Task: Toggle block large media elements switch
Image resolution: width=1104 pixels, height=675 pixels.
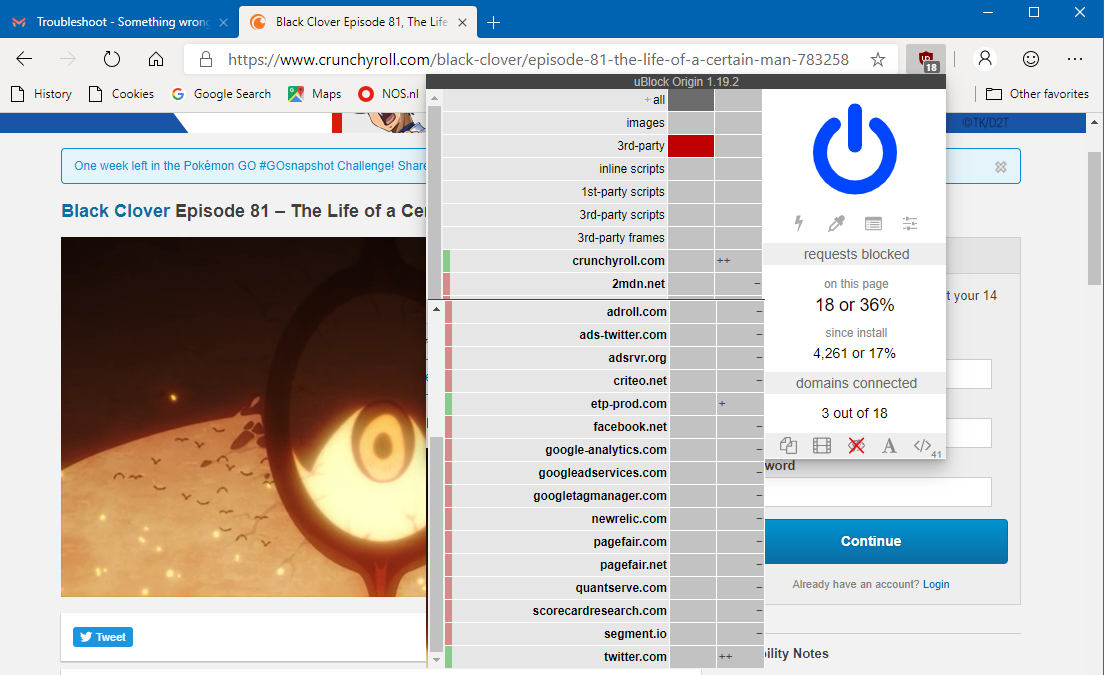Action: (822, 446)
